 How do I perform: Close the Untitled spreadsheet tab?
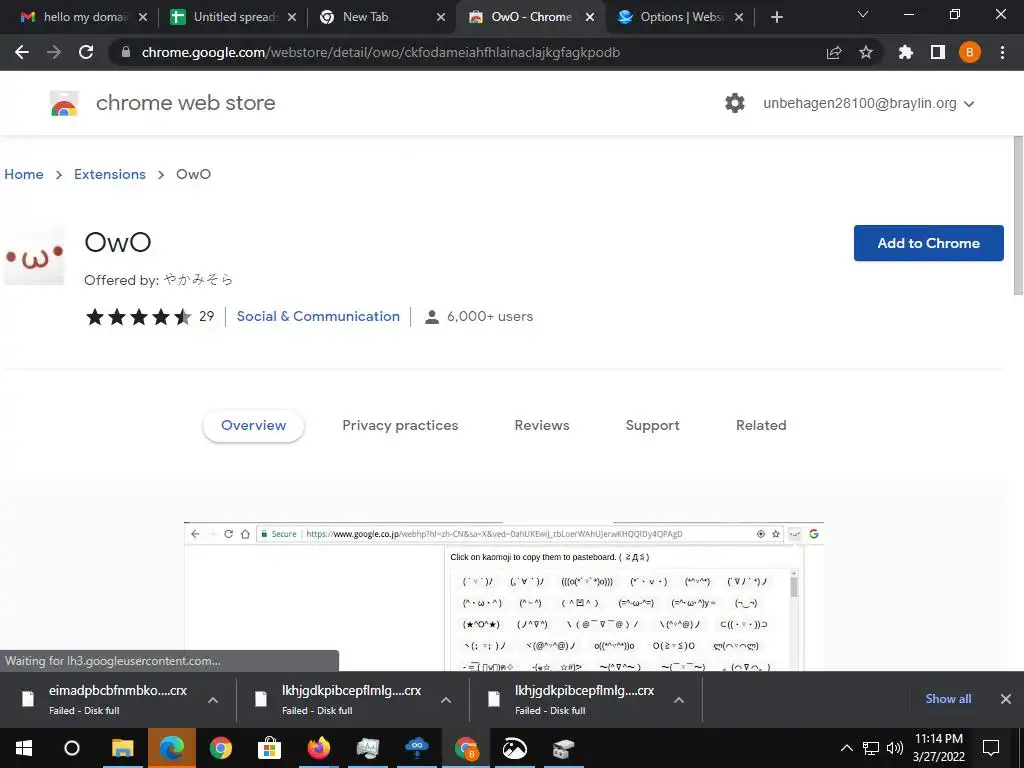(292, 17)
